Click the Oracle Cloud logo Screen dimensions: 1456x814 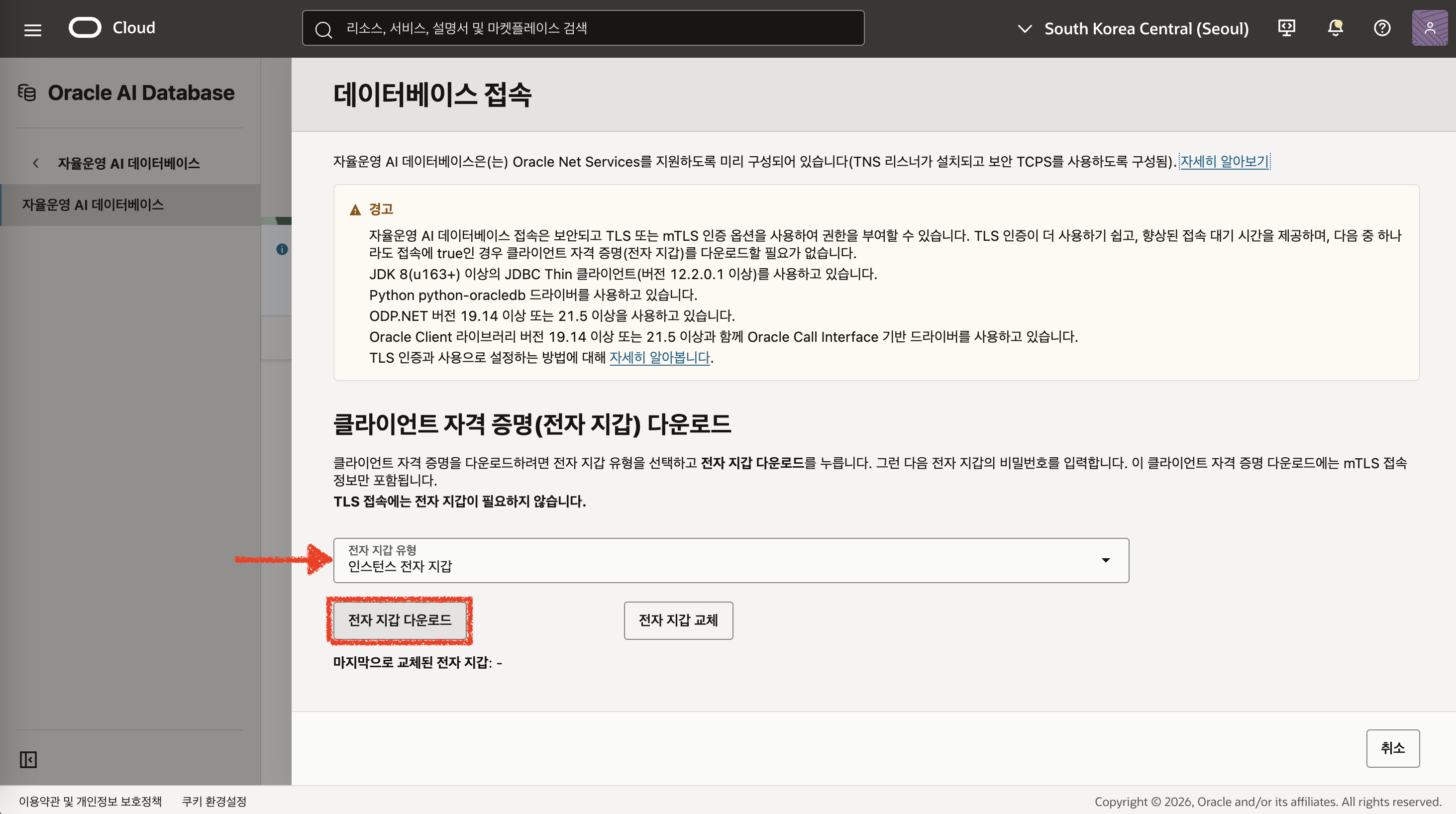112,28
